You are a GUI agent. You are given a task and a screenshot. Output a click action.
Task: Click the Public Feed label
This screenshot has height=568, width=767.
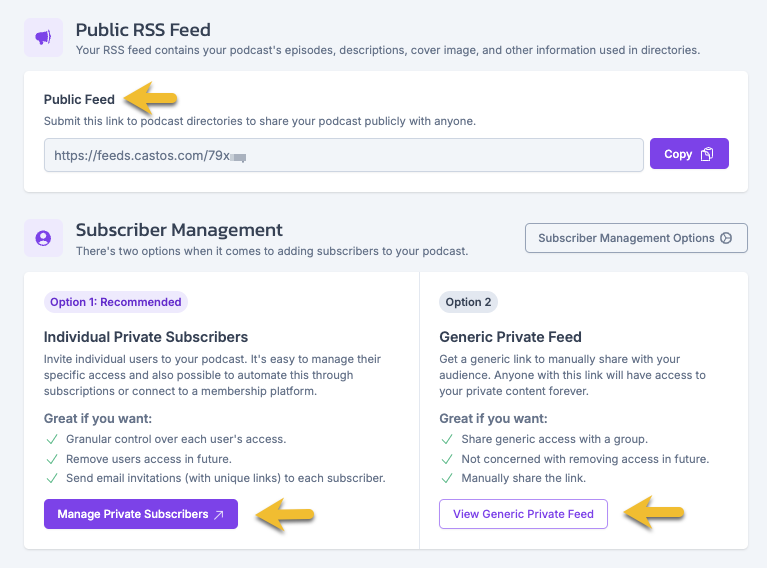tap(79, 99)
